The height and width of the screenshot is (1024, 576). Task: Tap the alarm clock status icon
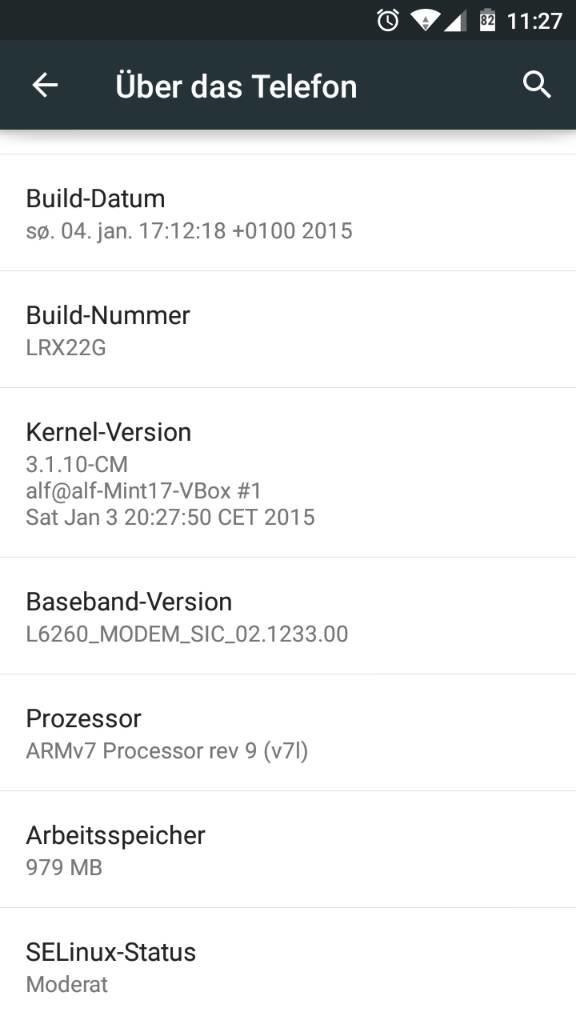pos(388,20)
